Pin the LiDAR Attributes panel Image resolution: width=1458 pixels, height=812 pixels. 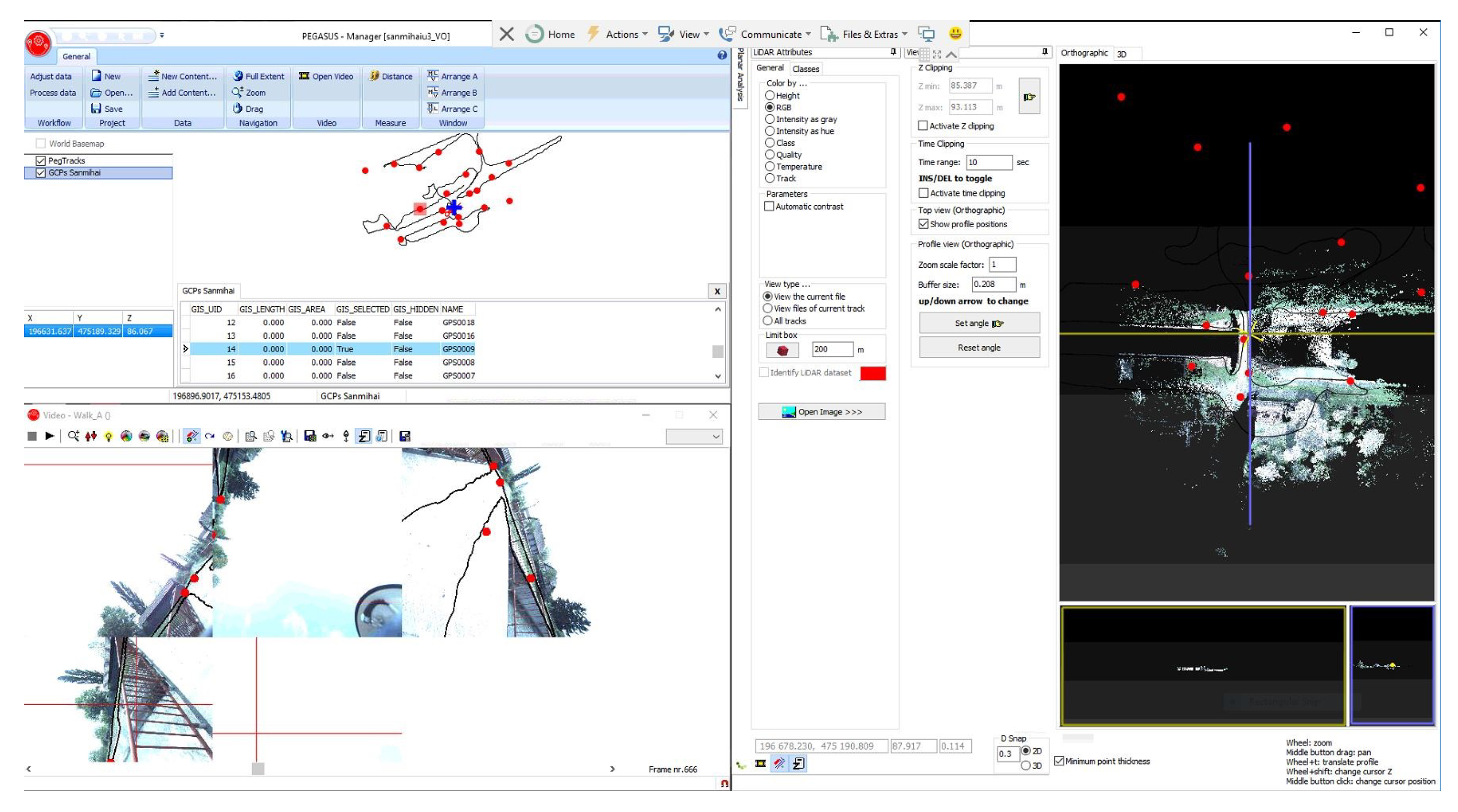pos(893,52)
